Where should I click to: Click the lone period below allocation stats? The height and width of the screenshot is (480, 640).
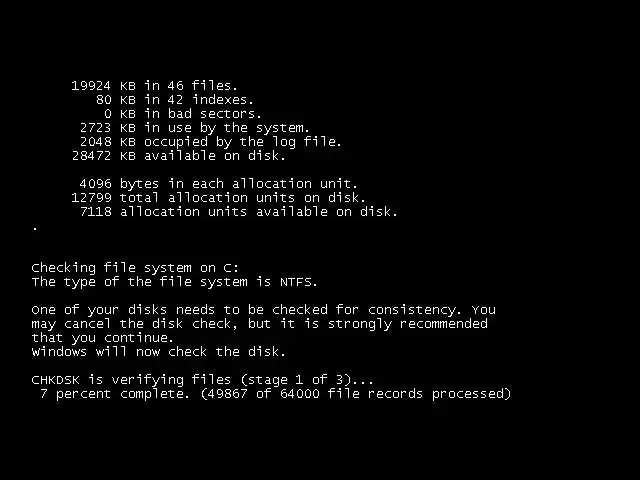(x=35, y=229)
